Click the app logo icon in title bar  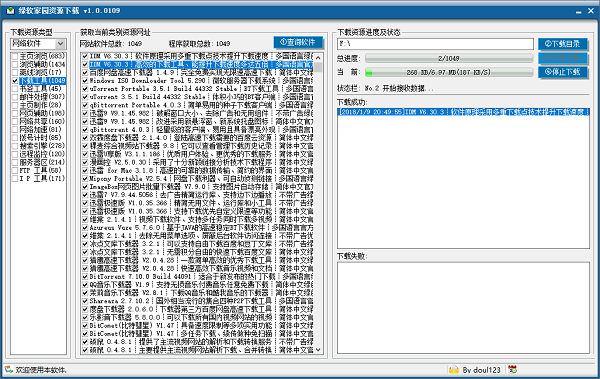(x=10, y=11)
